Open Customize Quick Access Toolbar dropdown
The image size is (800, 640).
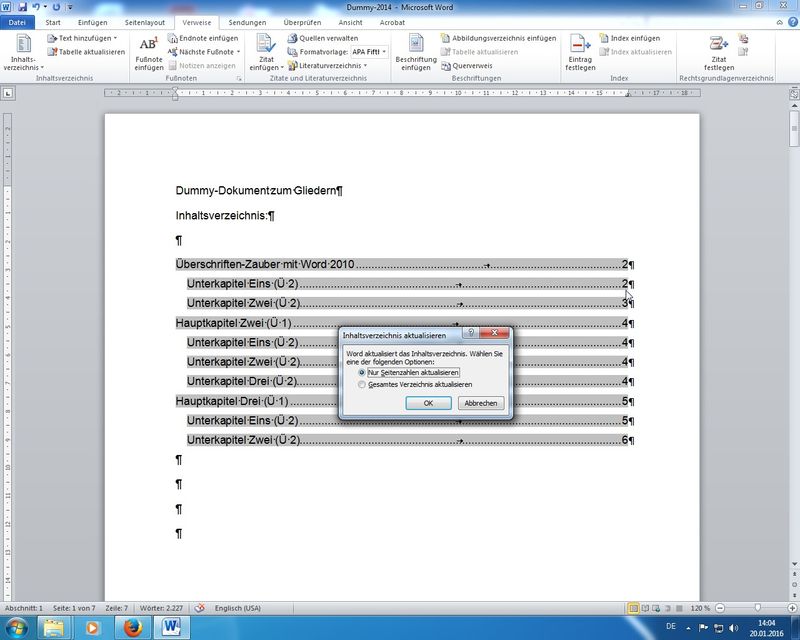tap(70, 7)
